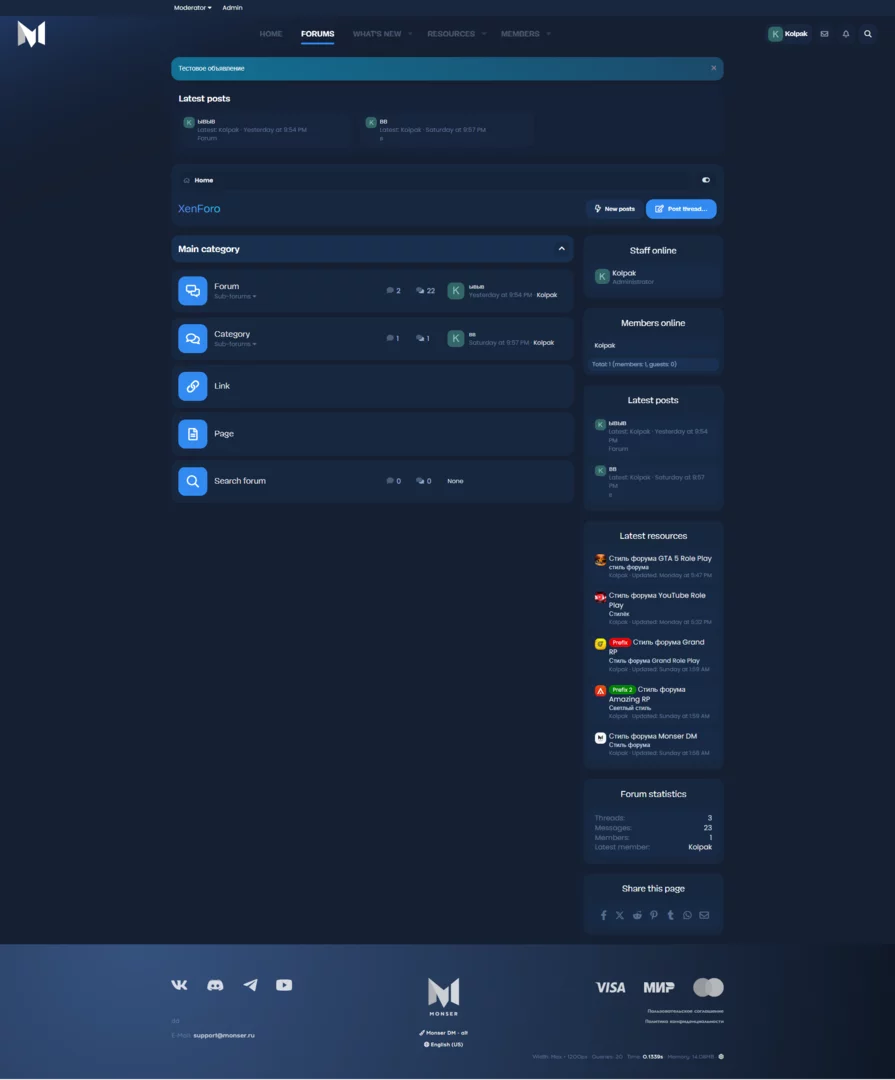
Task: Collapse the Main category section
Action: tap(561, 249)
